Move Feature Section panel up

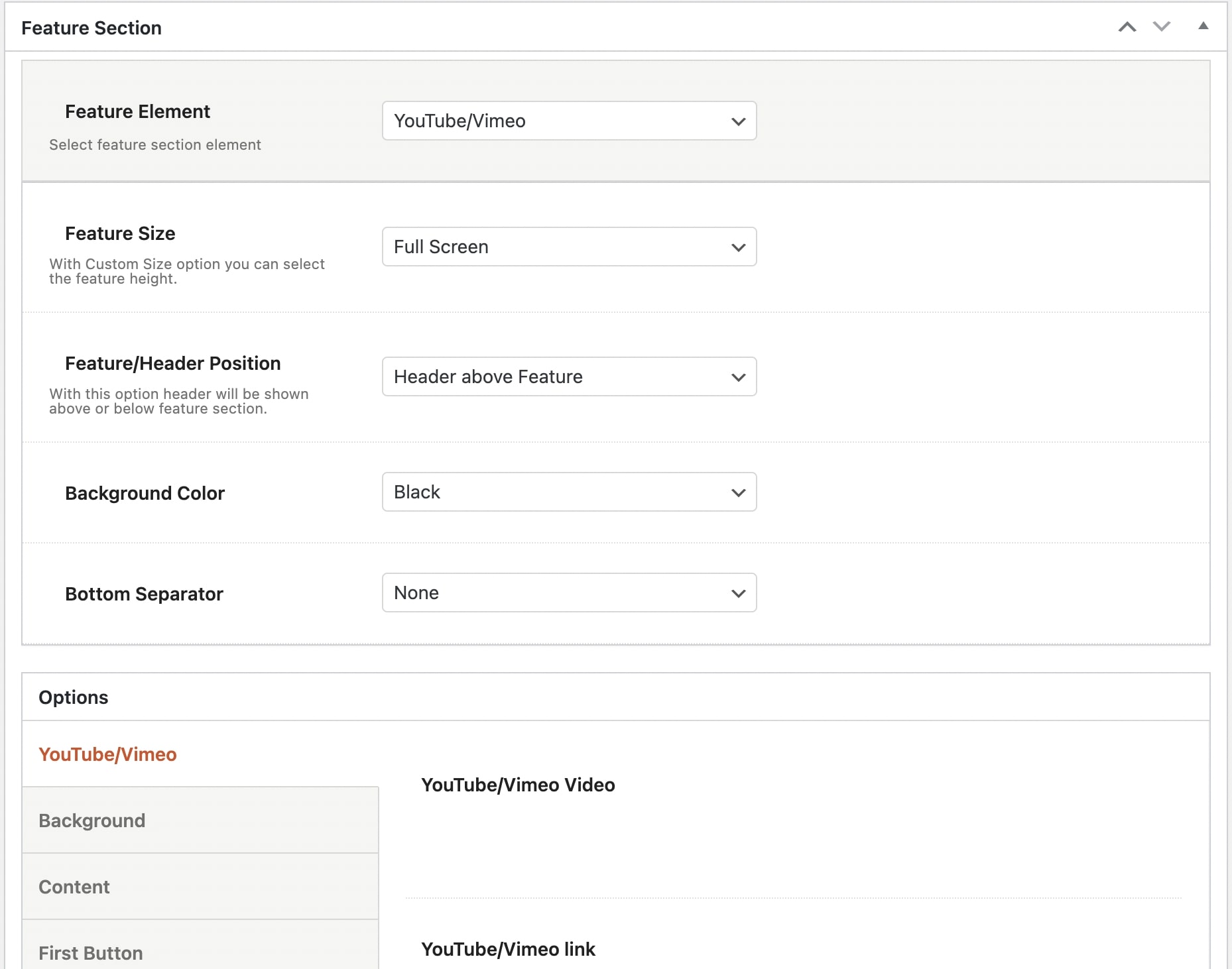coord(1127,27)
